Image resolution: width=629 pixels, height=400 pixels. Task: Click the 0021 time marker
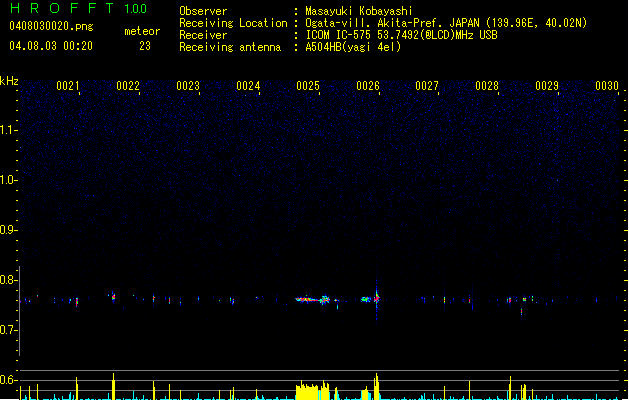pos(68,86)
